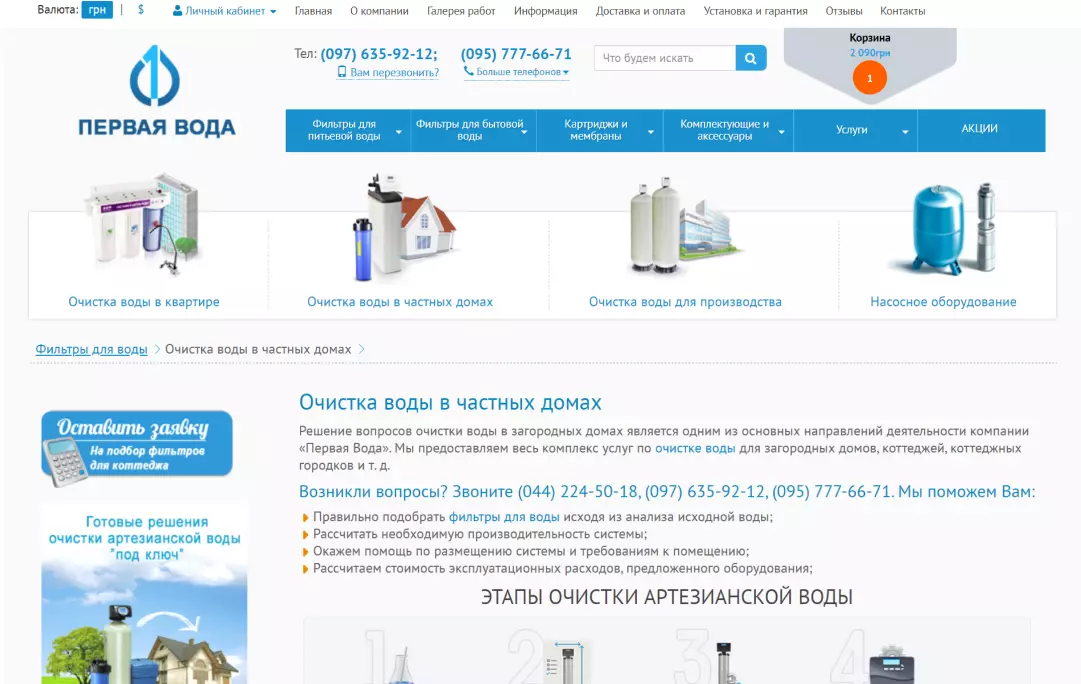
Task: Select the industrial water treatment tanks image
Action: [683, 227]
